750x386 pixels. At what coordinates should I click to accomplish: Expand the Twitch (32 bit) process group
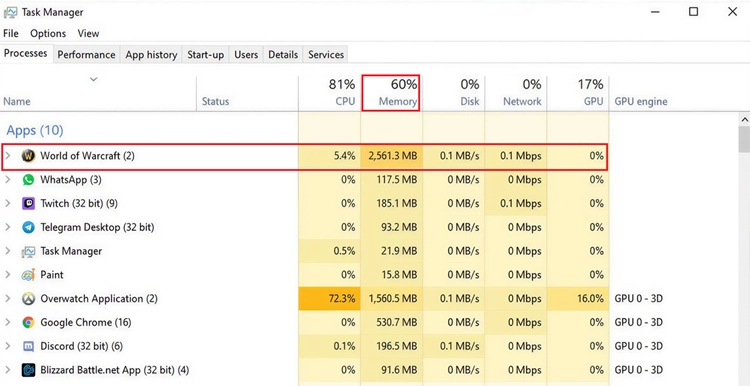8,204
